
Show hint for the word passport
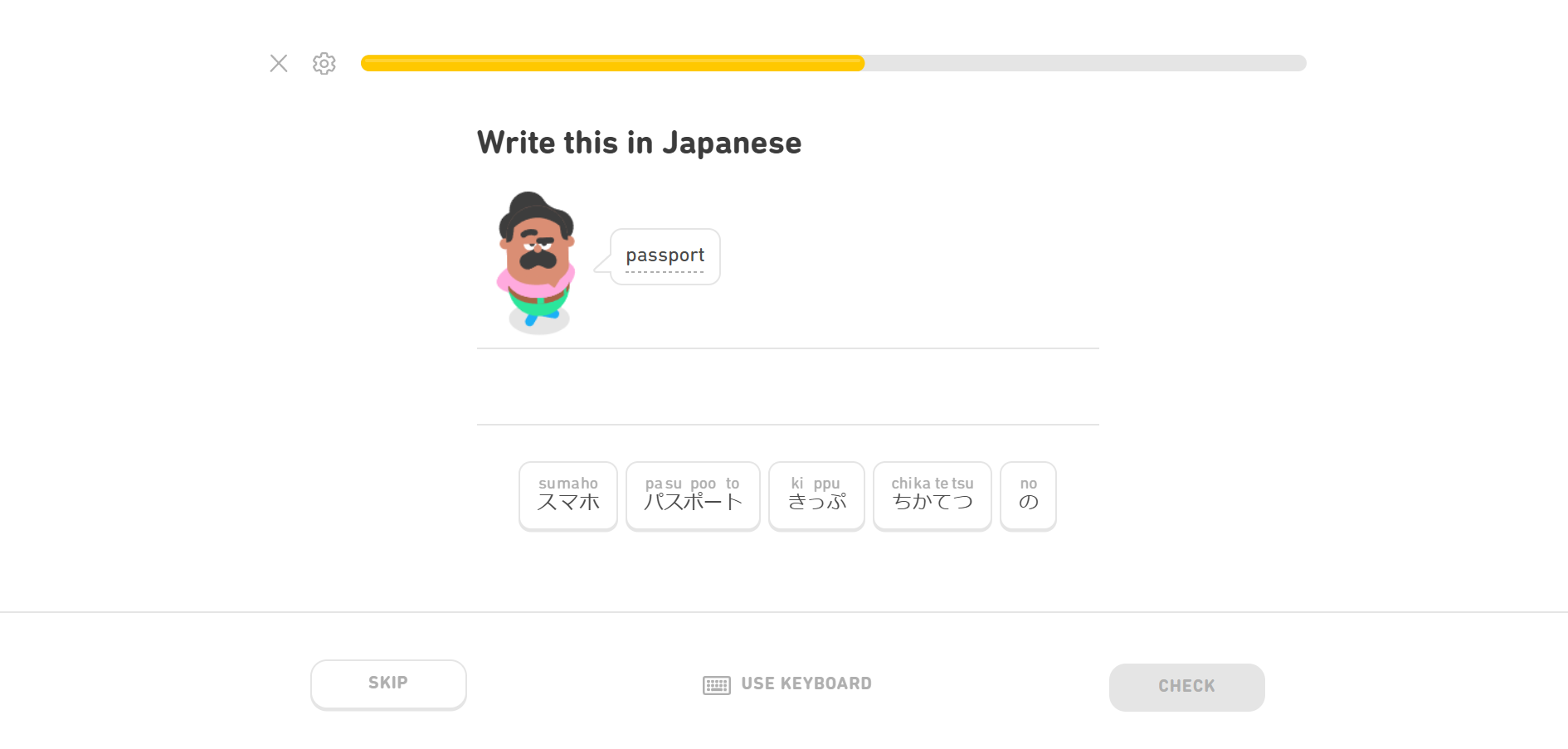(x=665, y=255)
